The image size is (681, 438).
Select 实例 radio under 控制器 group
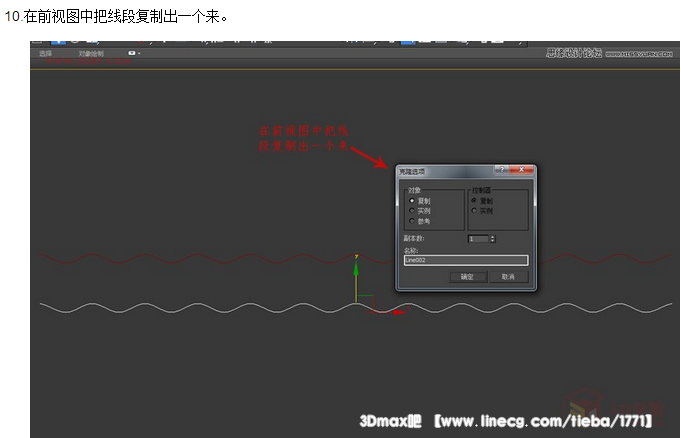click(x=474, y=211)
